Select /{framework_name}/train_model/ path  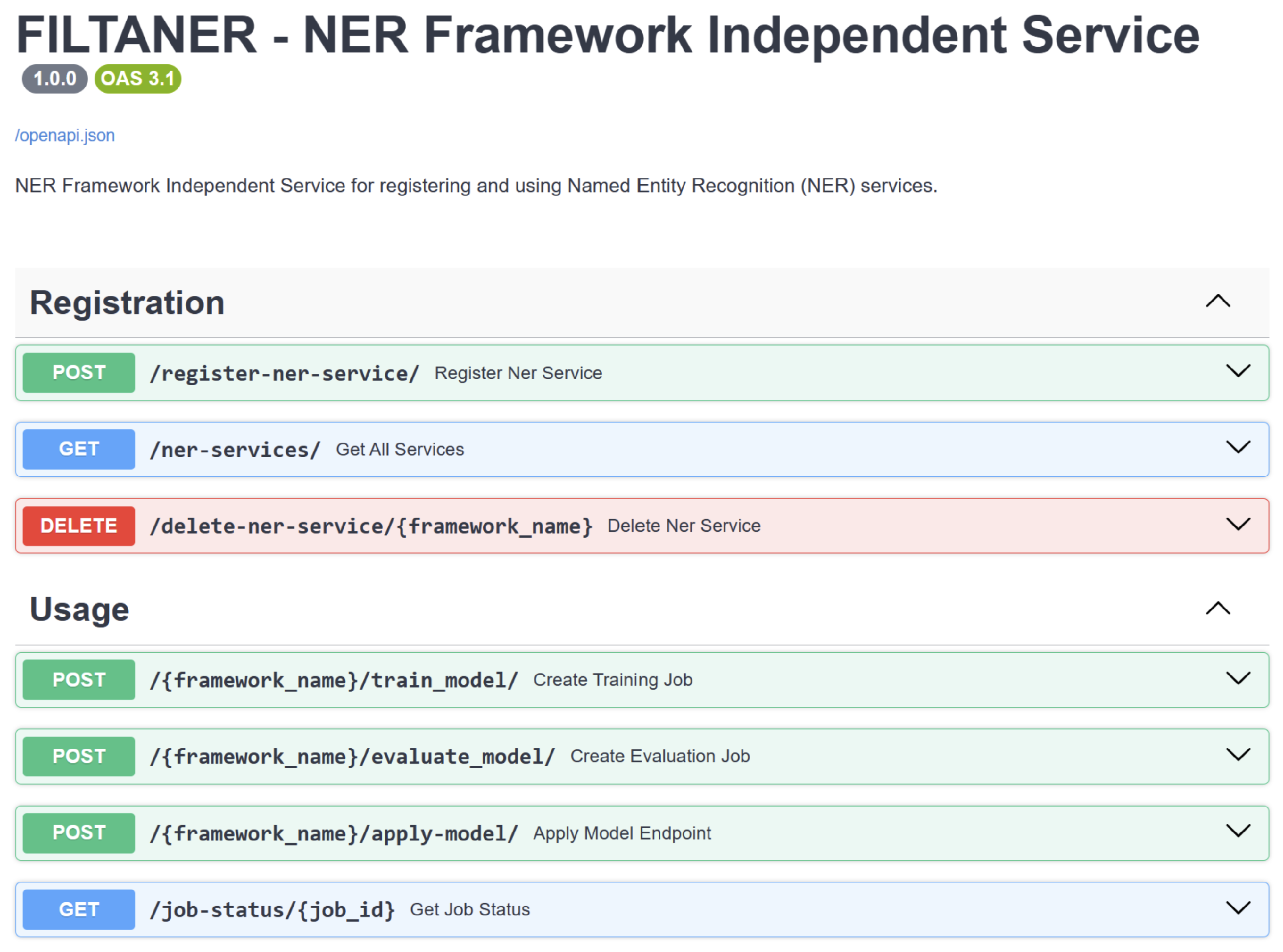(x=335, y=680)
